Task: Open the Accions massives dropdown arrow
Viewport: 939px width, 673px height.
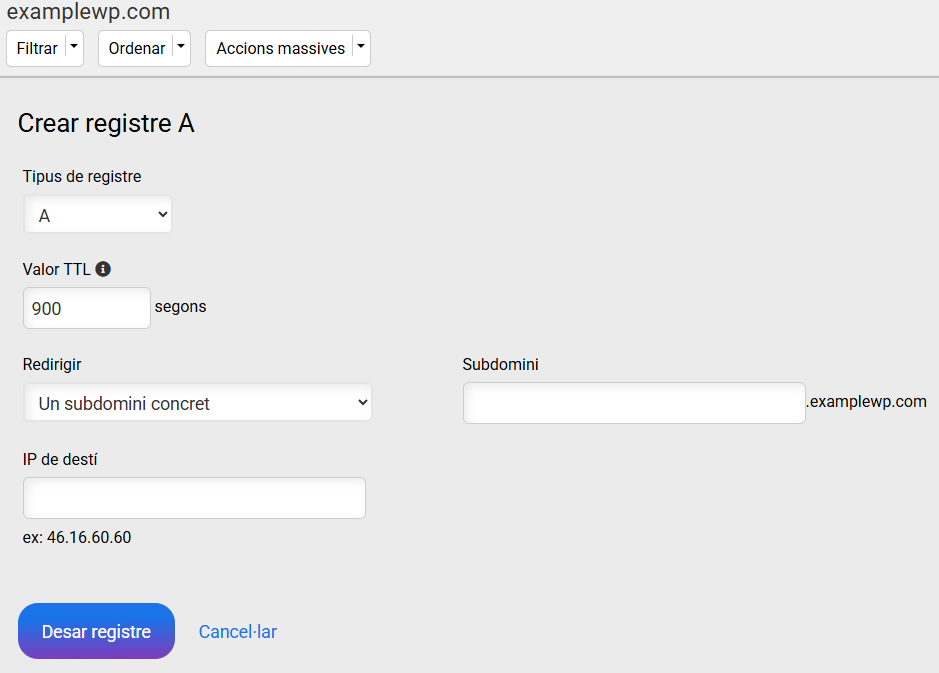Action: point(361,47)
